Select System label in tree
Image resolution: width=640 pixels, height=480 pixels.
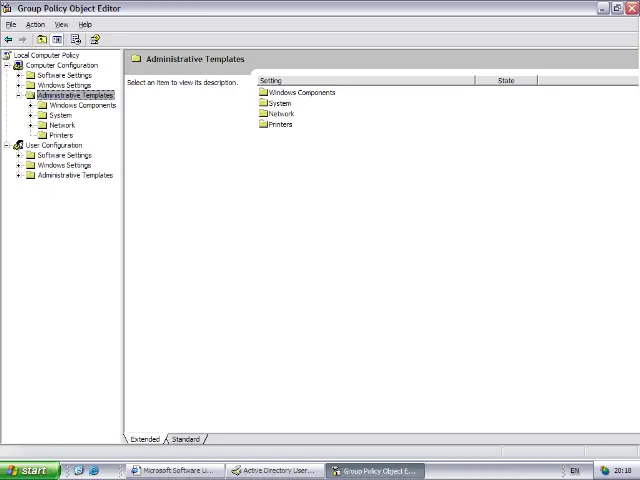[x=60, y=115]
